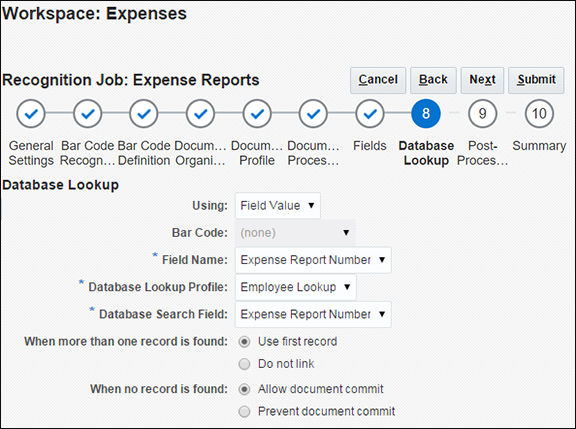Choose Allow document commit radio button
576x429 pixels.
coord(244,389)
